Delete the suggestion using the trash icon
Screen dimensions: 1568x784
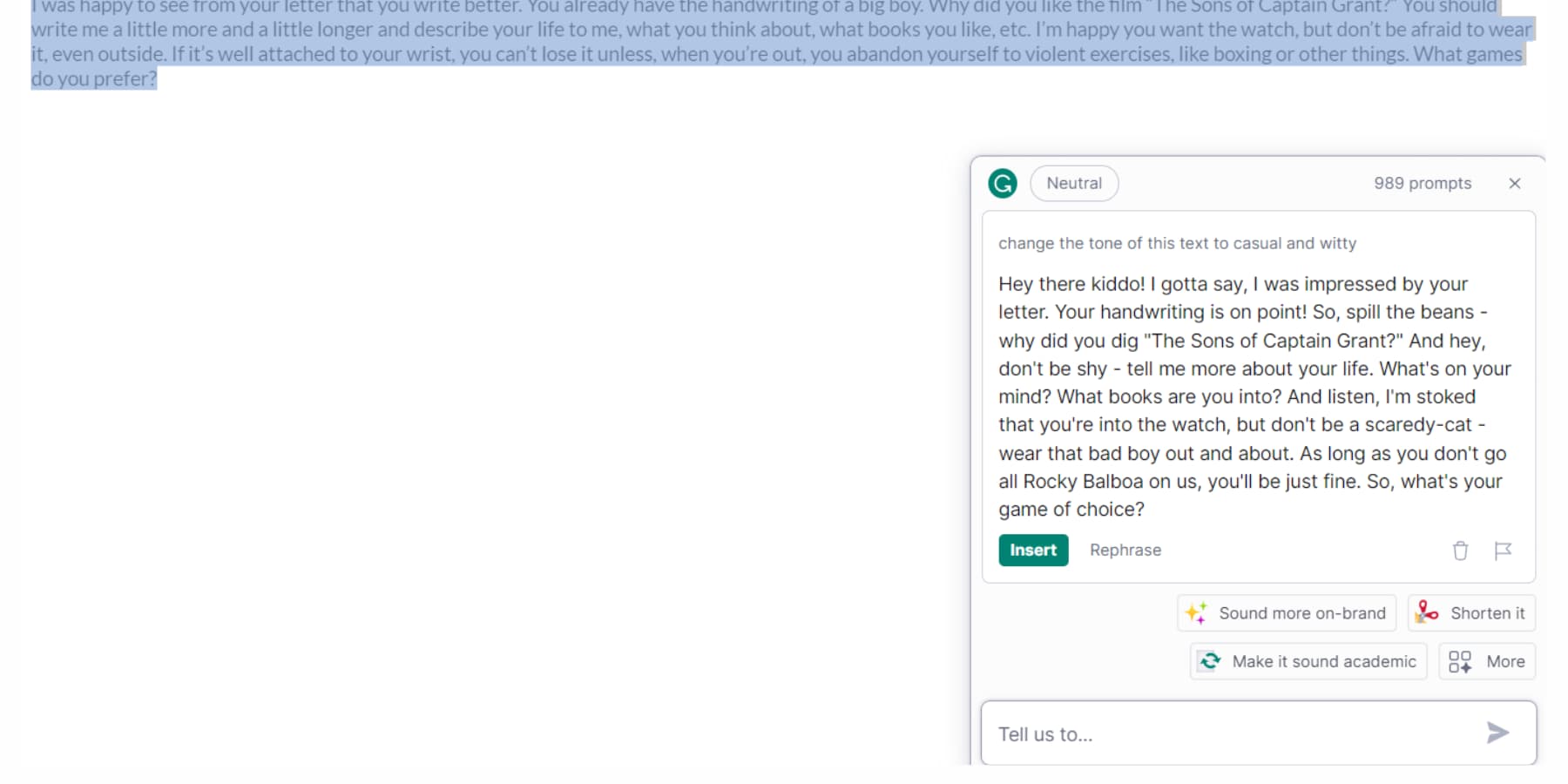click(1461, 550)
